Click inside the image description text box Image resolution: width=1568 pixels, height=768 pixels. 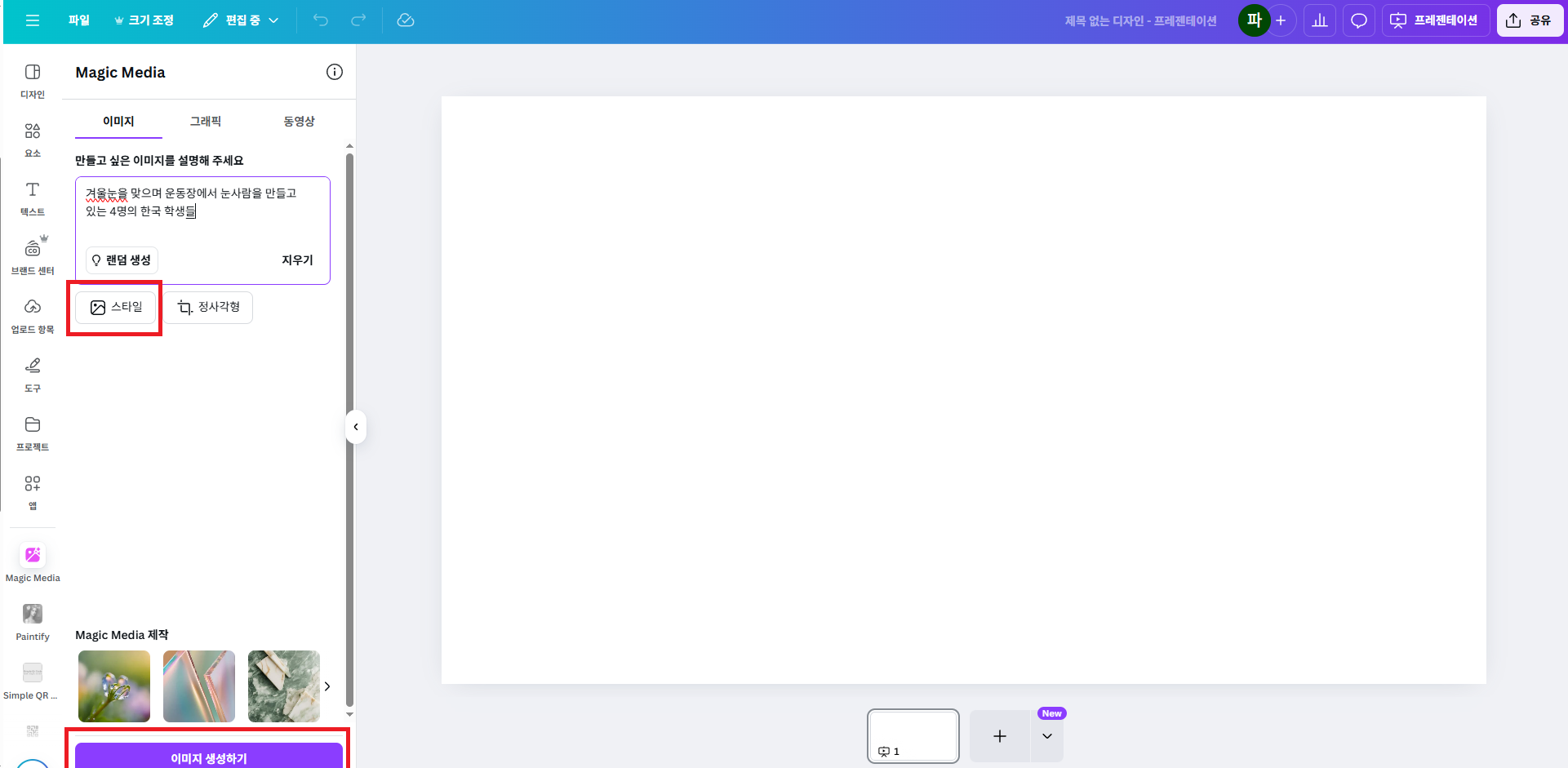point(202,211)
